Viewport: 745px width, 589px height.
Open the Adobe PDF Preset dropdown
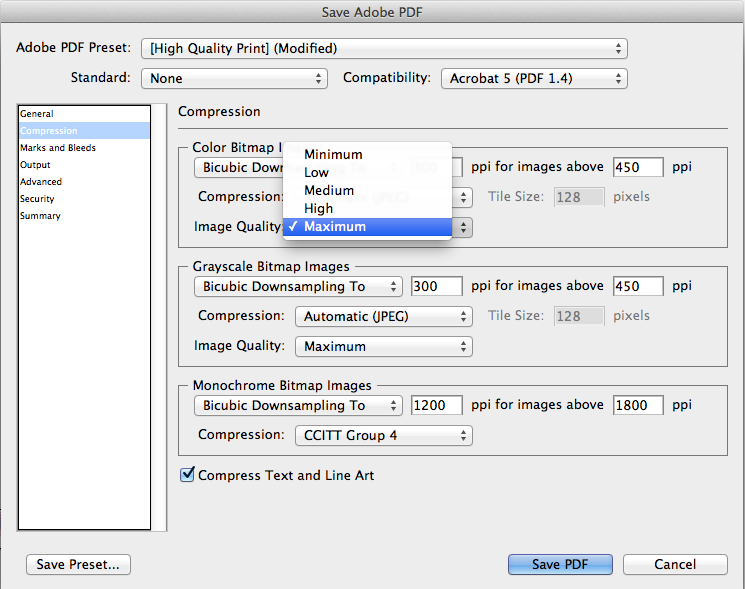[384, 48]
